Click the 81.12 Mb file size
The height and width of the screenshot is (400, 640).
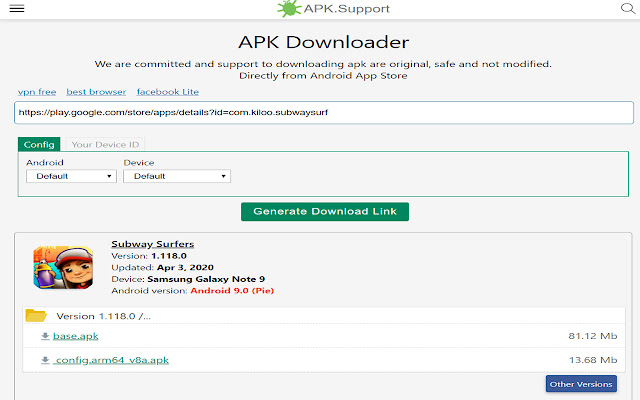point(593,336)
